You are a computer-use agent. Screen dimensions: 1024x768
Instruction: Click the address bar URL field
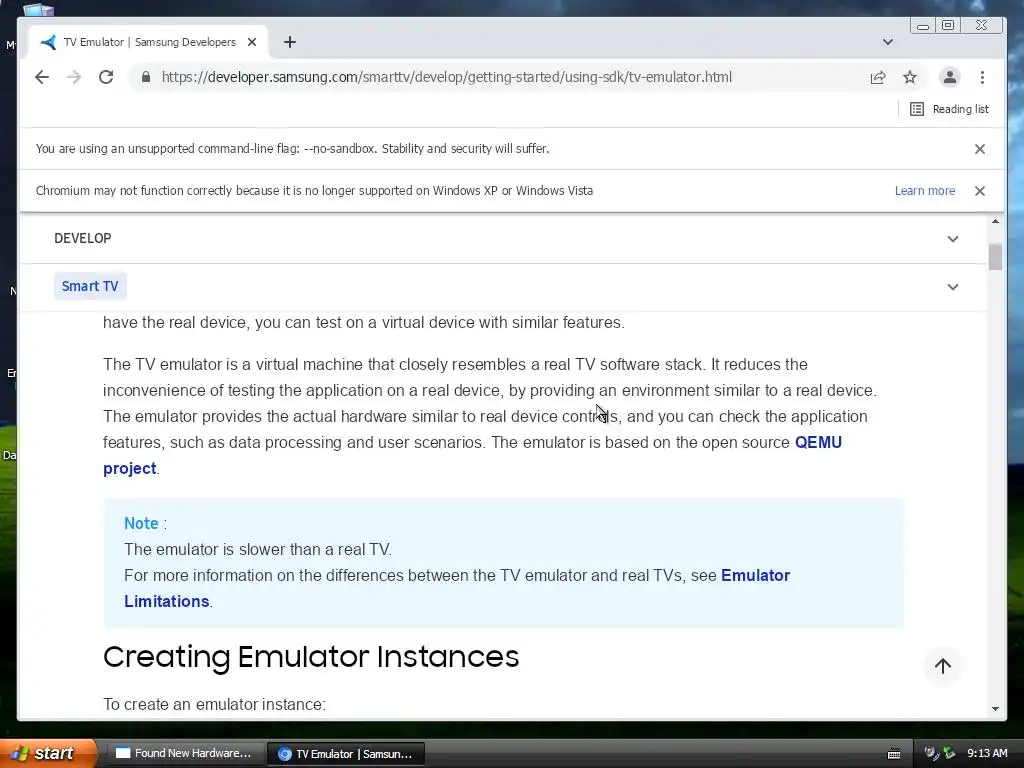pos(446,77)
